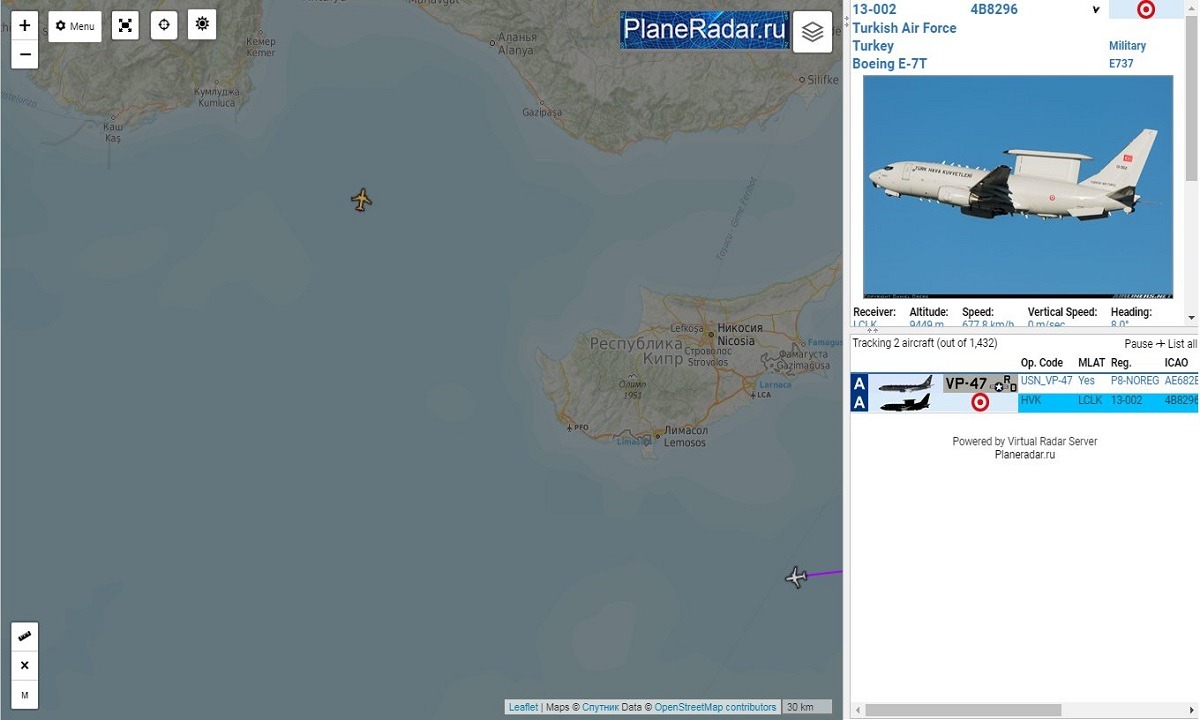Viewport: 1200px width, 720px height.
Task: Open the gear Menu button
Action: 75,26
